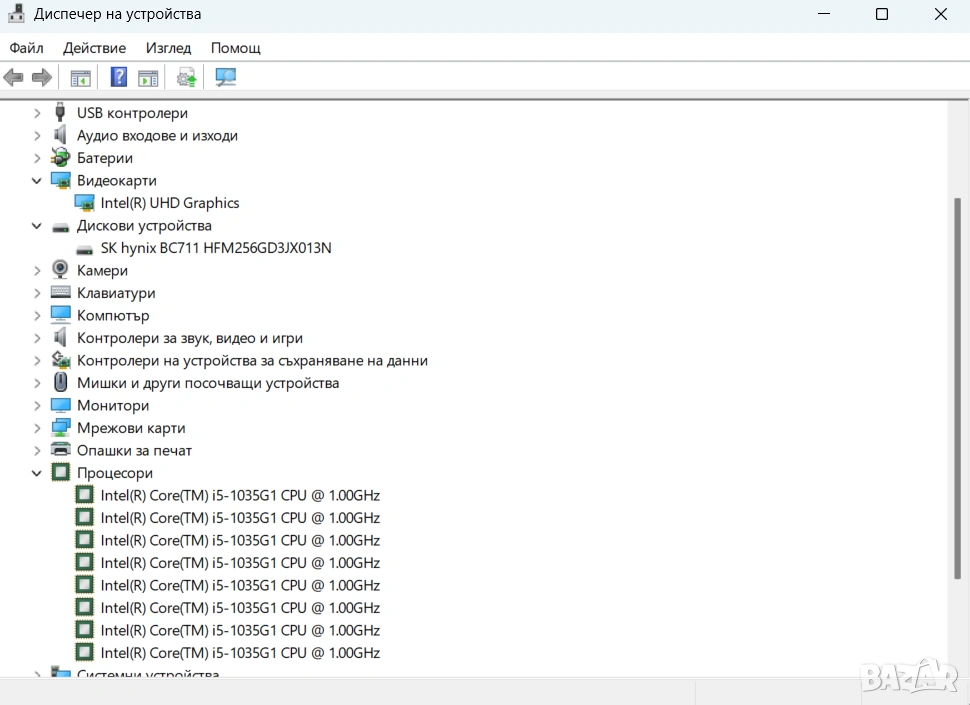The height and width of the screenshot is (705, 970).
Task: Scan for hardware changes via the monitor icon
Action: click(226, 77)
